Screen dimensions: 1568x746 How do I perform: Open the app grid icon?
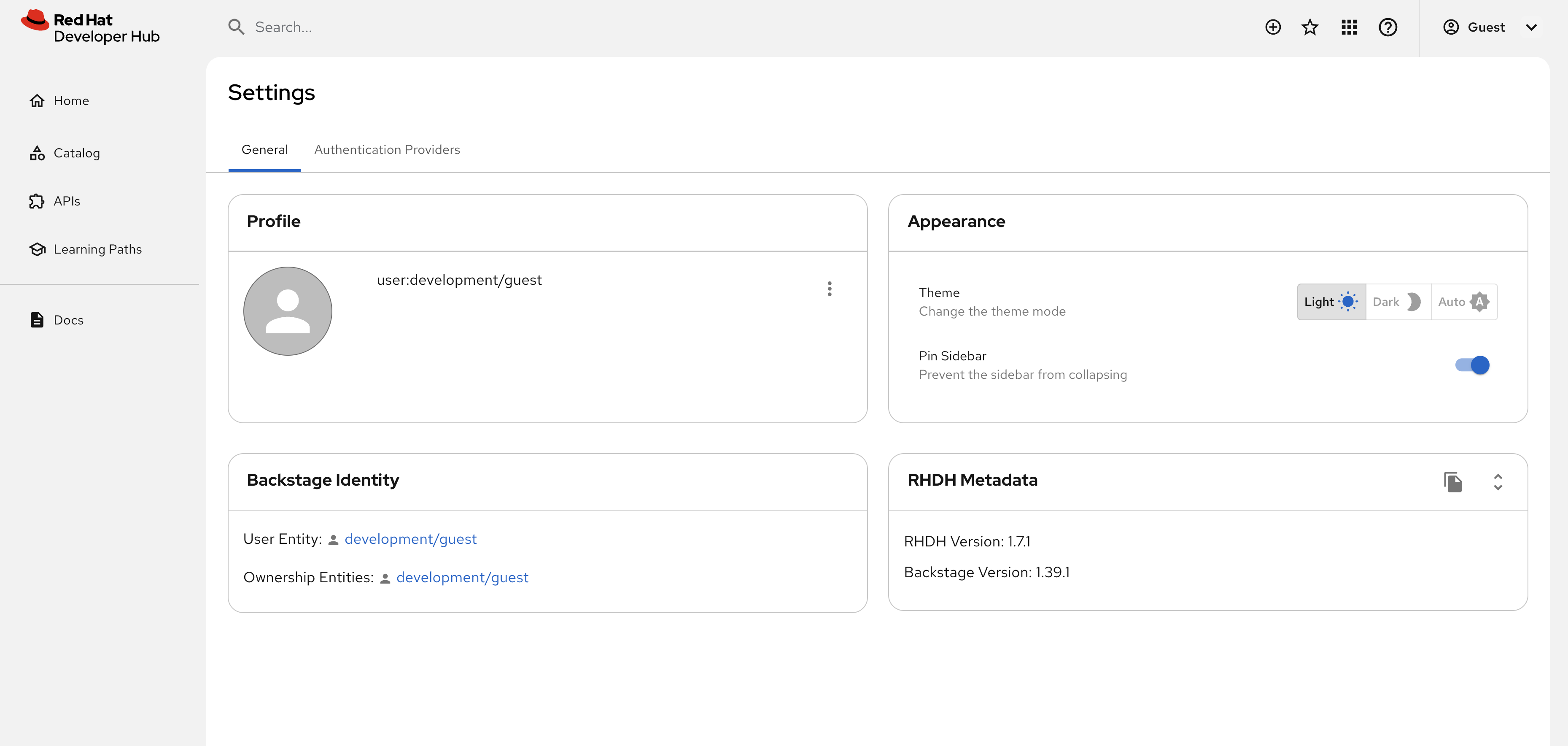pos(1349,27)
